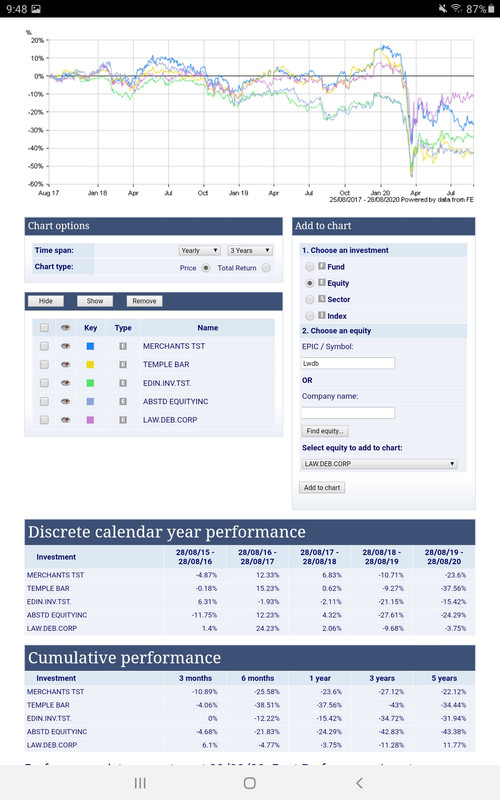Viewport: 500px width, 800px height.
Task: Click type icon for MERCHANTS TST row
Action: 123,346
